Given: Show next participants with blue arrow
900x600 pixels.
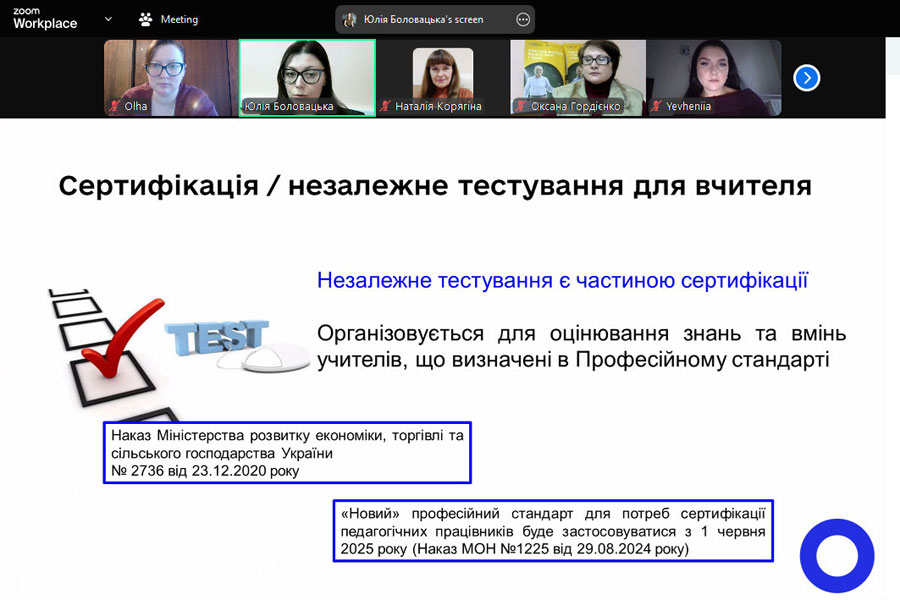Looking at the screenshot, I should point(806,78).
